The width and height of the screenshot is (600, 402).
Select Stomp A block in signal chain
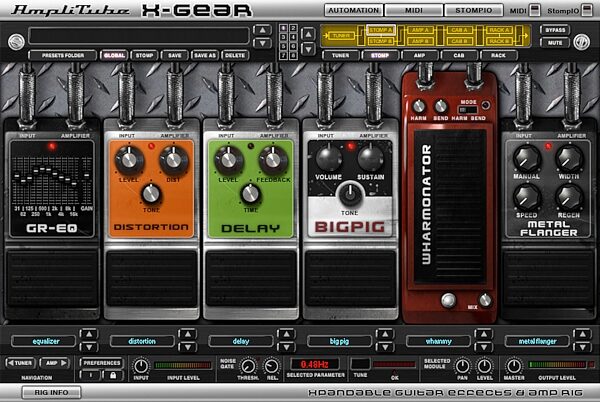point(381,30)
